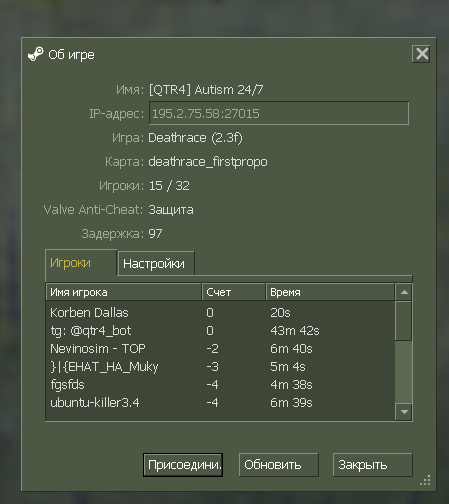Close the Об игре dialog with X
The width and height of the screenshot is (449, 504).
(422, 54)
